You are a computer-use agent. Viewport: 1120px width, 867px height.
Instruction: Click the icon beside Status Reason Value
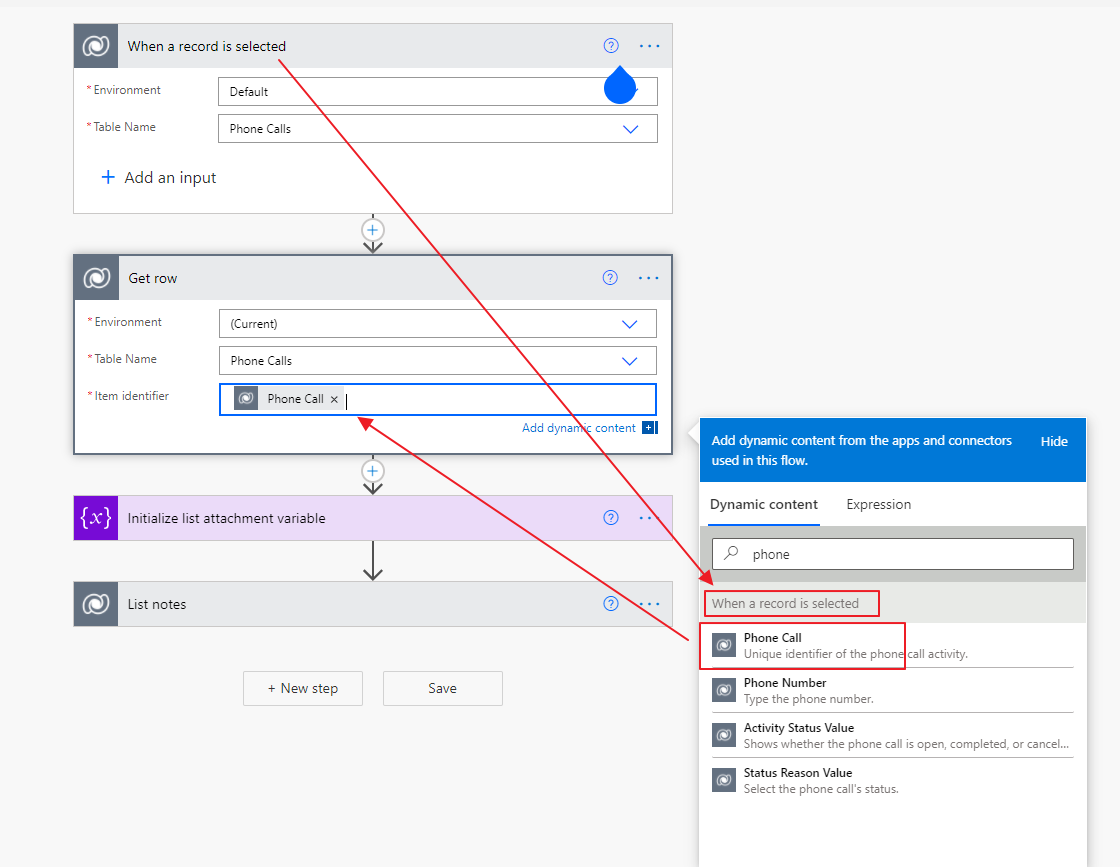724,780
